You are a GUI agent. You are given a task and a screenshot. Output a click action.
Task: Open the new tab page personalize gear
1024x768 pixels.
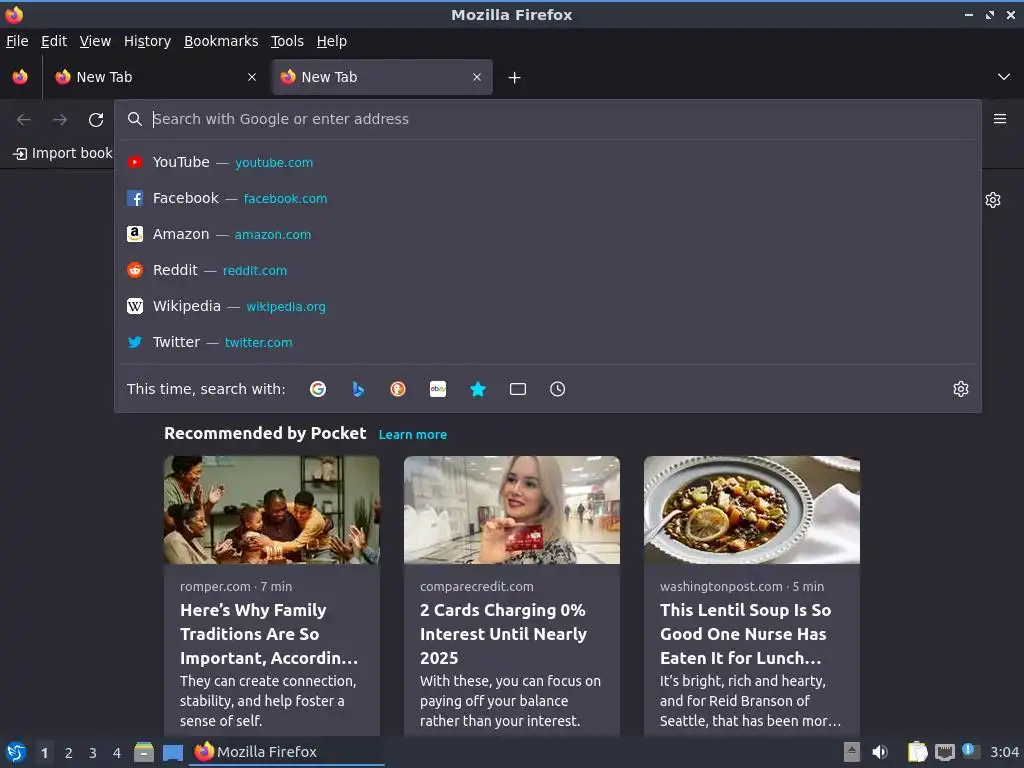coord(993,200)
